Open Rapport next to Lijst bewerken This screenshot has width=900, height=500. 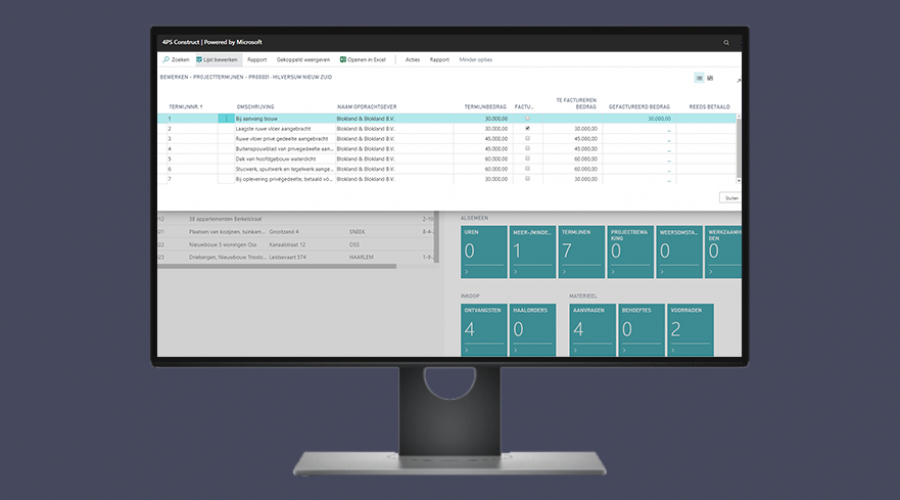(x=257, y=60)
